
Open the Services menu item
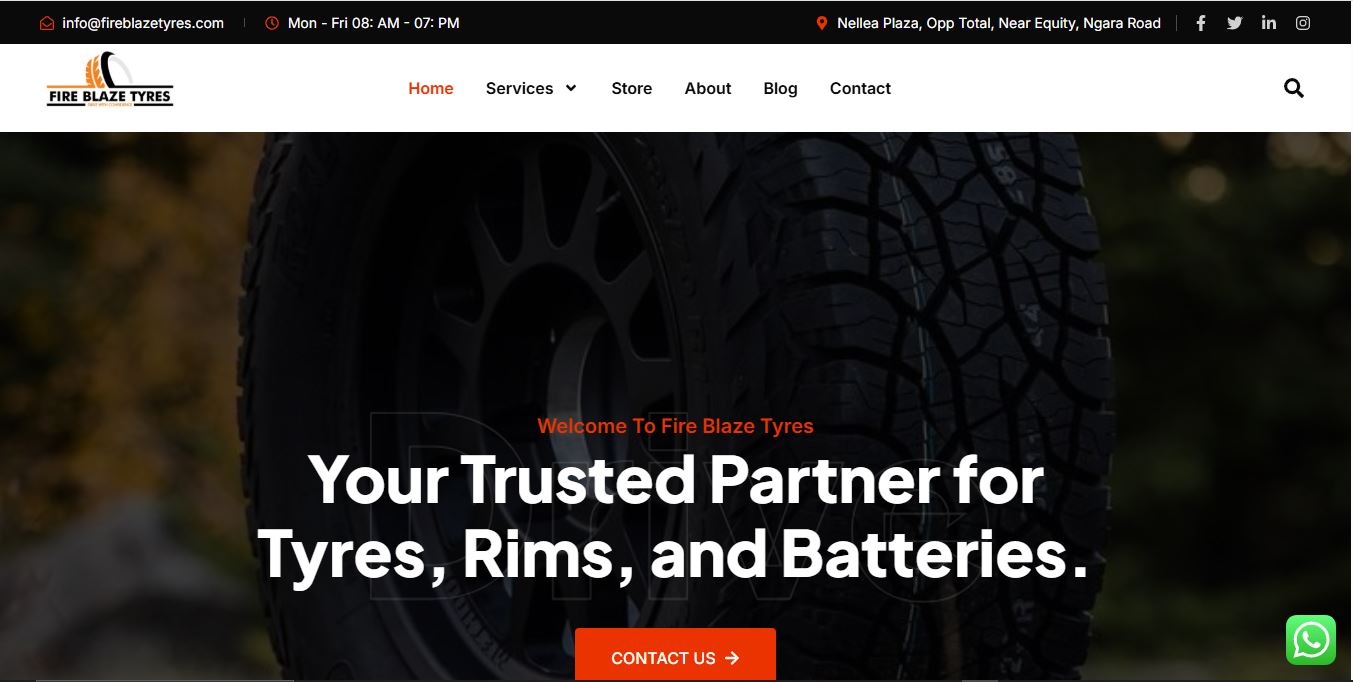click(x=520, y=88)
